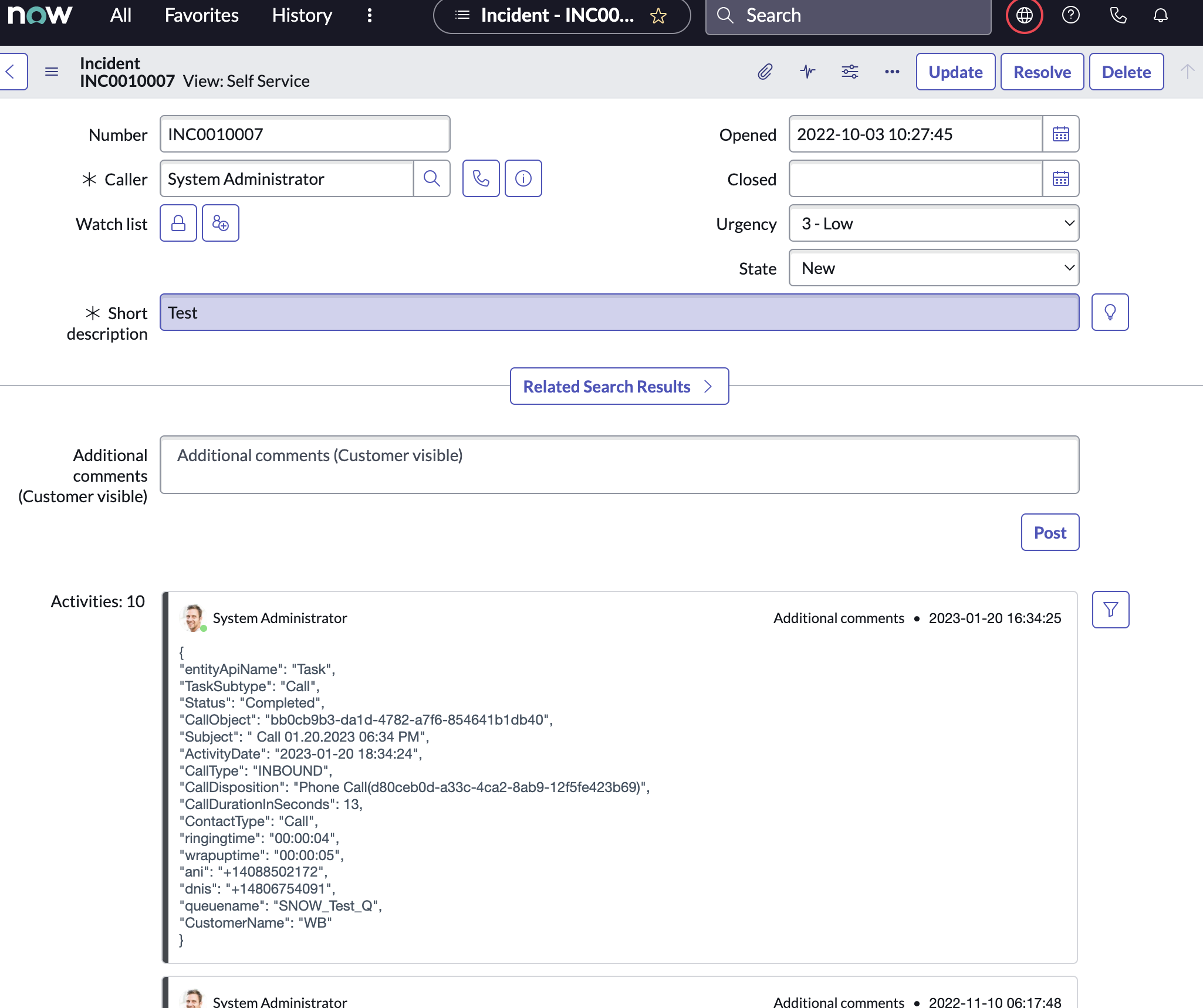Expand Related Search Results section
The height and width of the screenshot is (1008, 1203).
tap(618, 385)
